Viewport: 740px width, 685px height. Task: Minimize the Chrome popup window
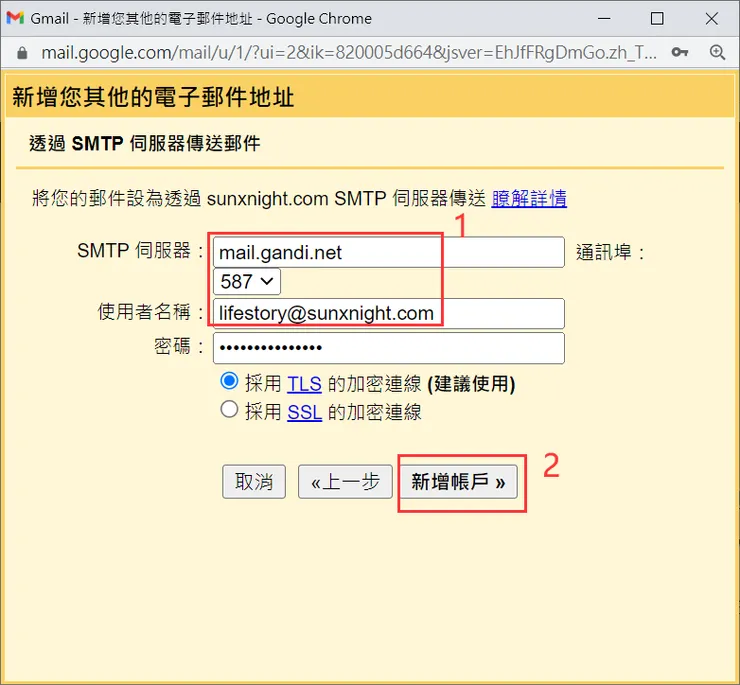(604, 18)
